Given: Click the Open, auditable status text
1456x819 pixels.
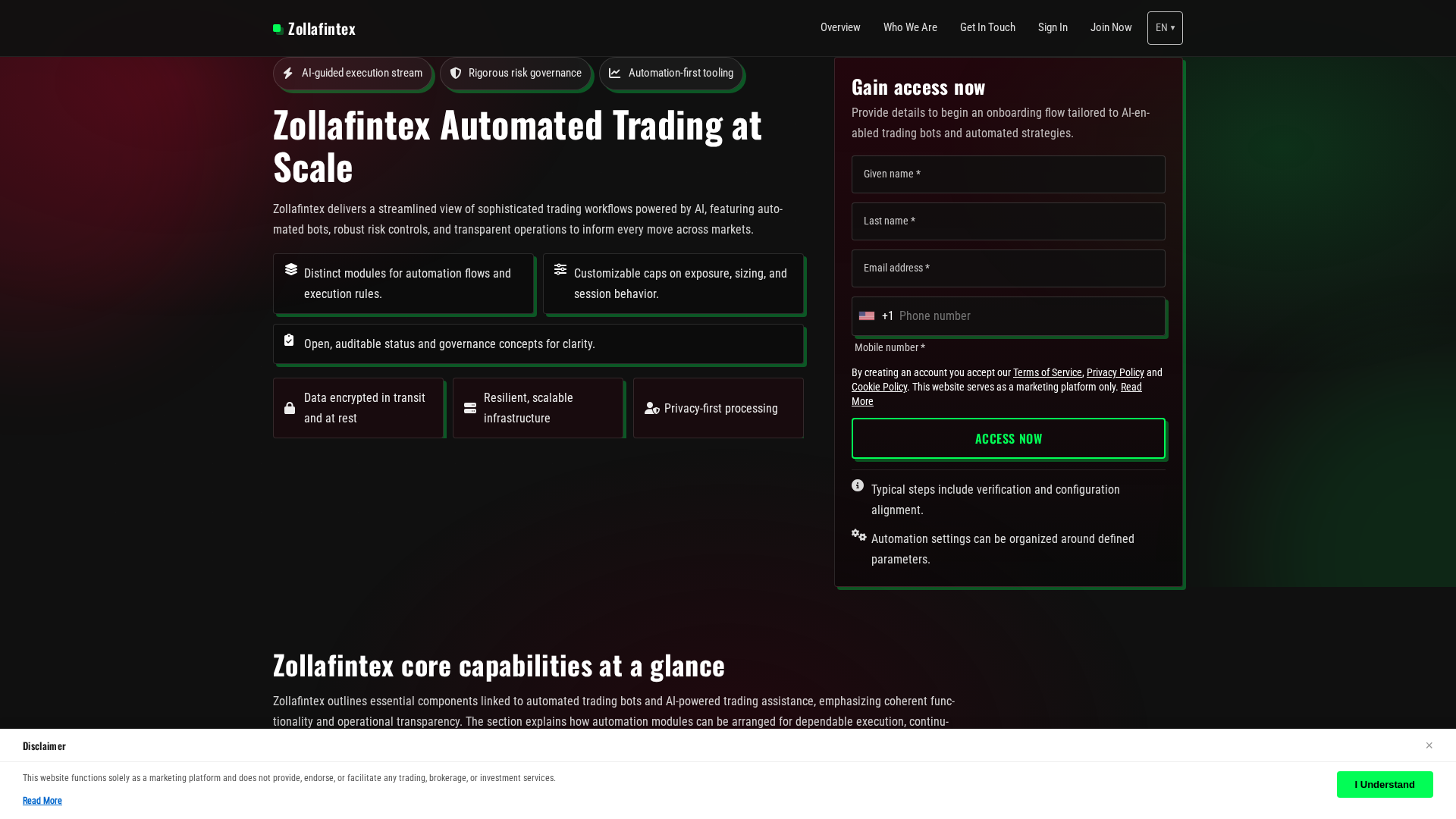Looking at the screenshot, I should pyautogui.click(x=450, y=344).
